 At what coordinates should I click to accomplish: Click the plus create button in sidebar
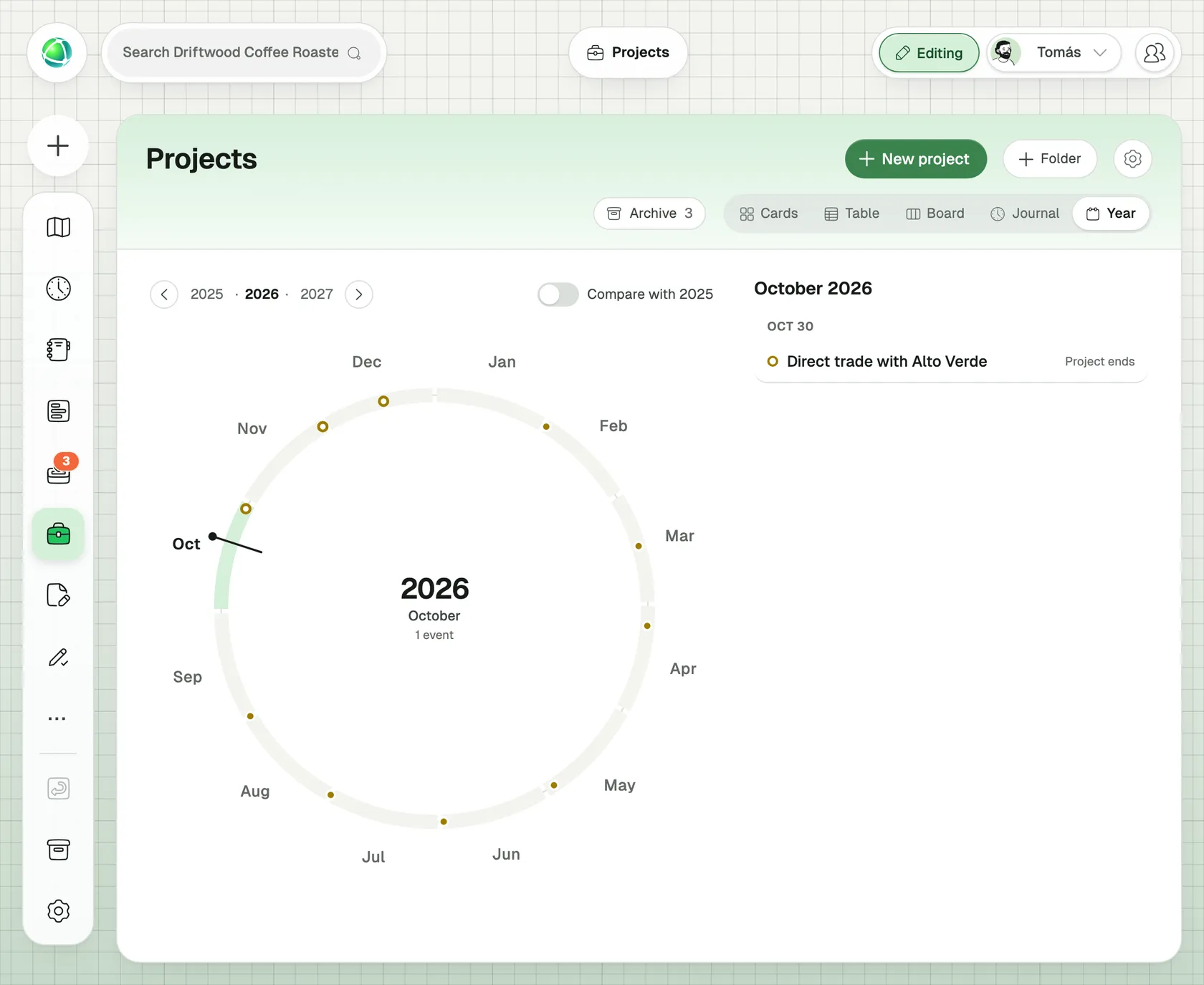(x=58, y=145)
